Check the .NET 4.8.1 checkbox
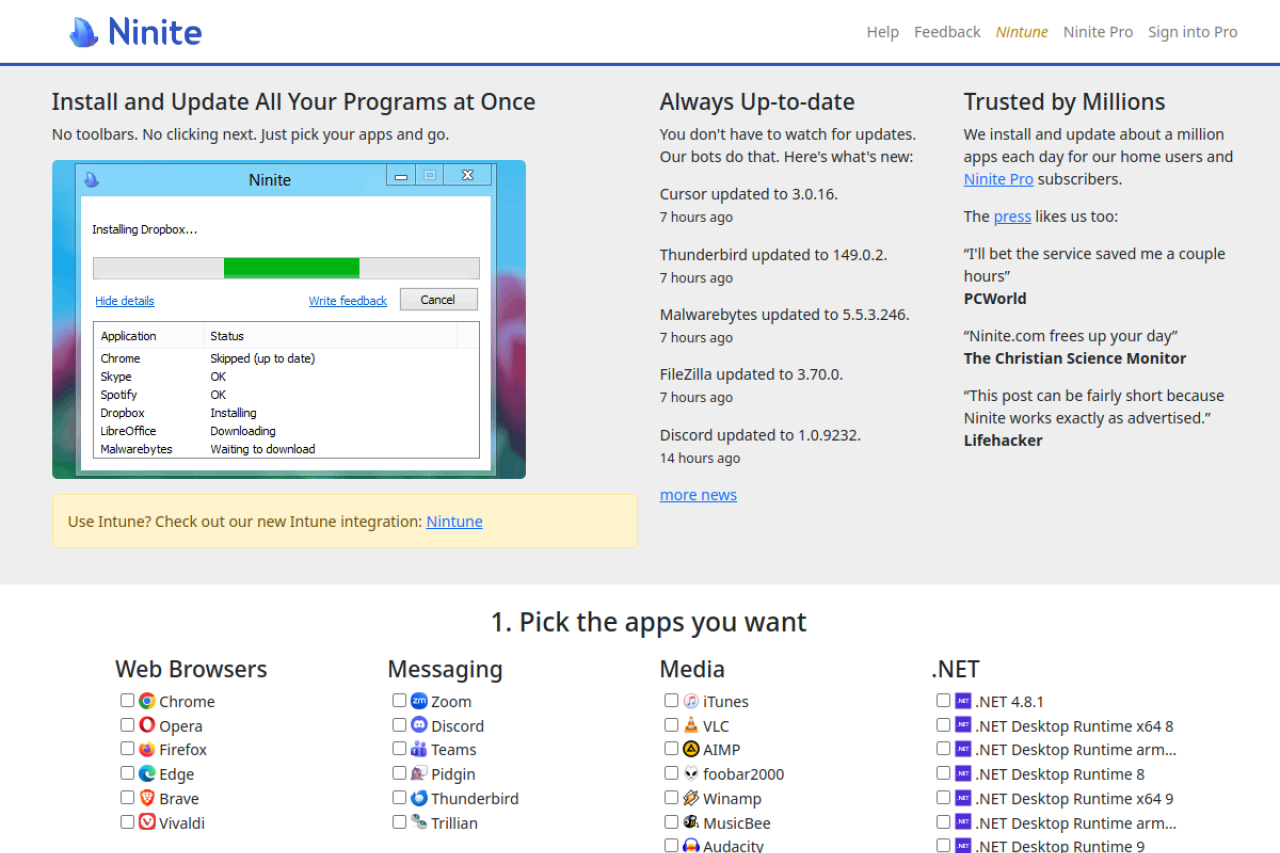Image resolution: width=1280 pixels, height=853 pixels. tap(943, 701)
